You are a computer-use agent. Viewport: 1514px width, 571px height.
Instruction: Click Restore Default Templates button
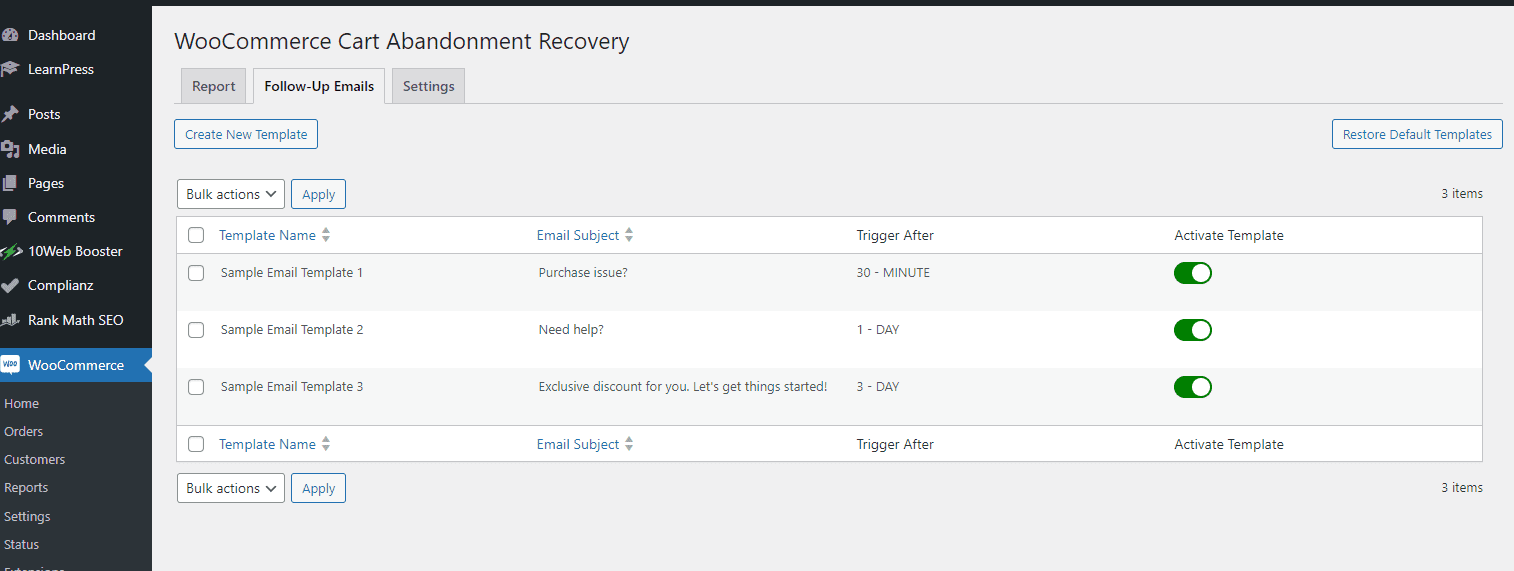click(1416, 134)
